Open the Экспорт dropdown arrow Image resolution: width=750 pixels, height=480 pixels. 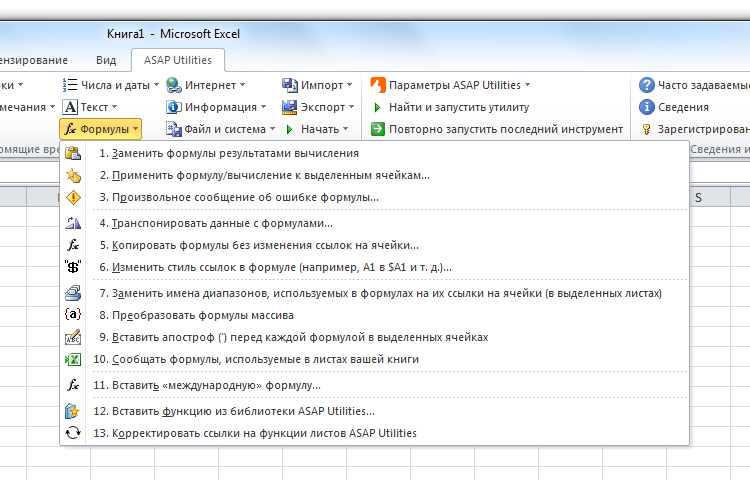click(352, 107)
